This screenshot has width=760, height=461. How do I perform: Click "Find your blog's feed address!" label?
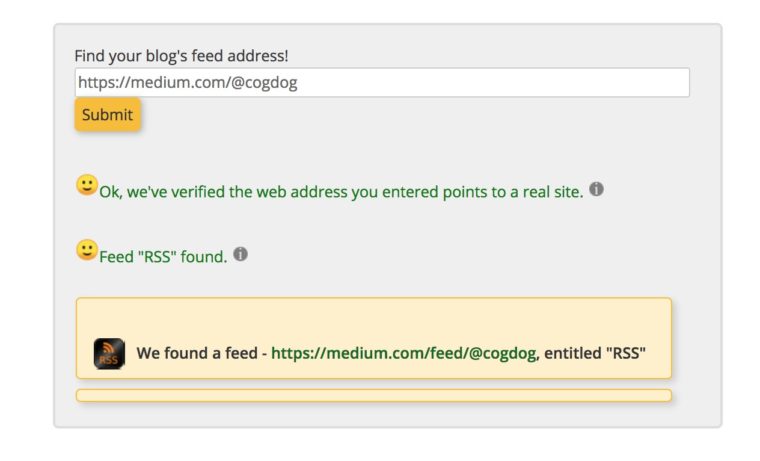[x=181, y=57]
